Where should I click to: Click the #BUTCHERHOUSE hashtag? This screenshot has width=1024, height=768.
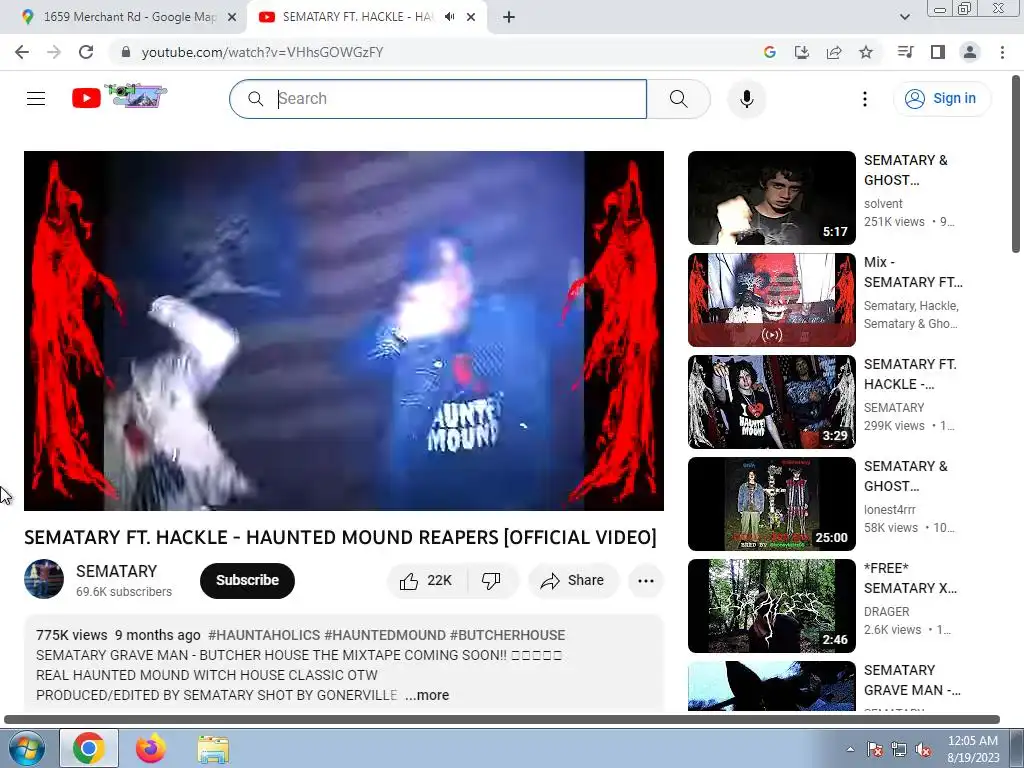click(507, 635)
